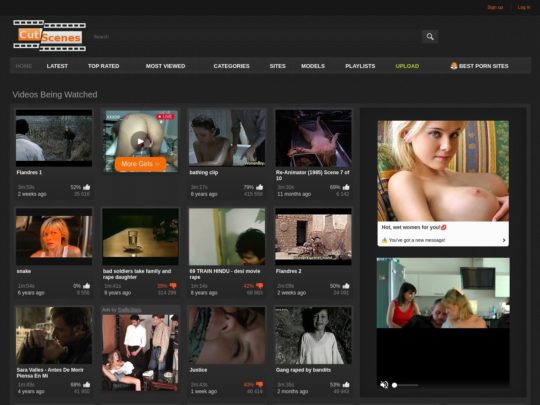
Task: Click the thumbs-up icon for bathing clip
Action: click(x=259, y=187)
